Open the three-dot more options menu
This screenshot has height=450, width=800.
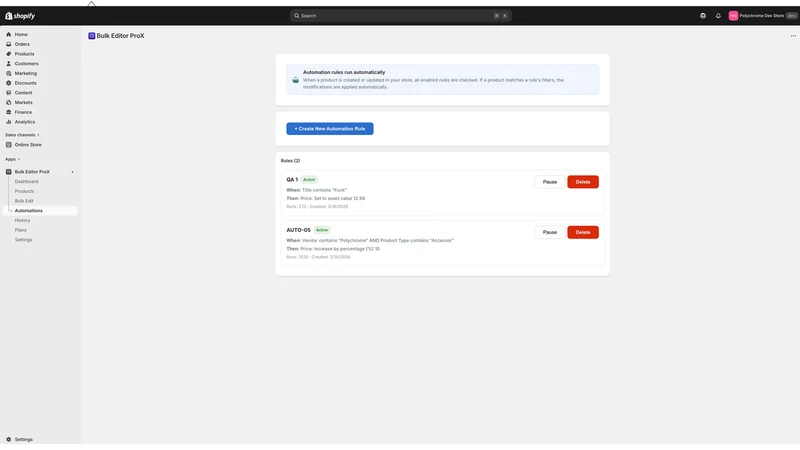(x=793, y=36)
